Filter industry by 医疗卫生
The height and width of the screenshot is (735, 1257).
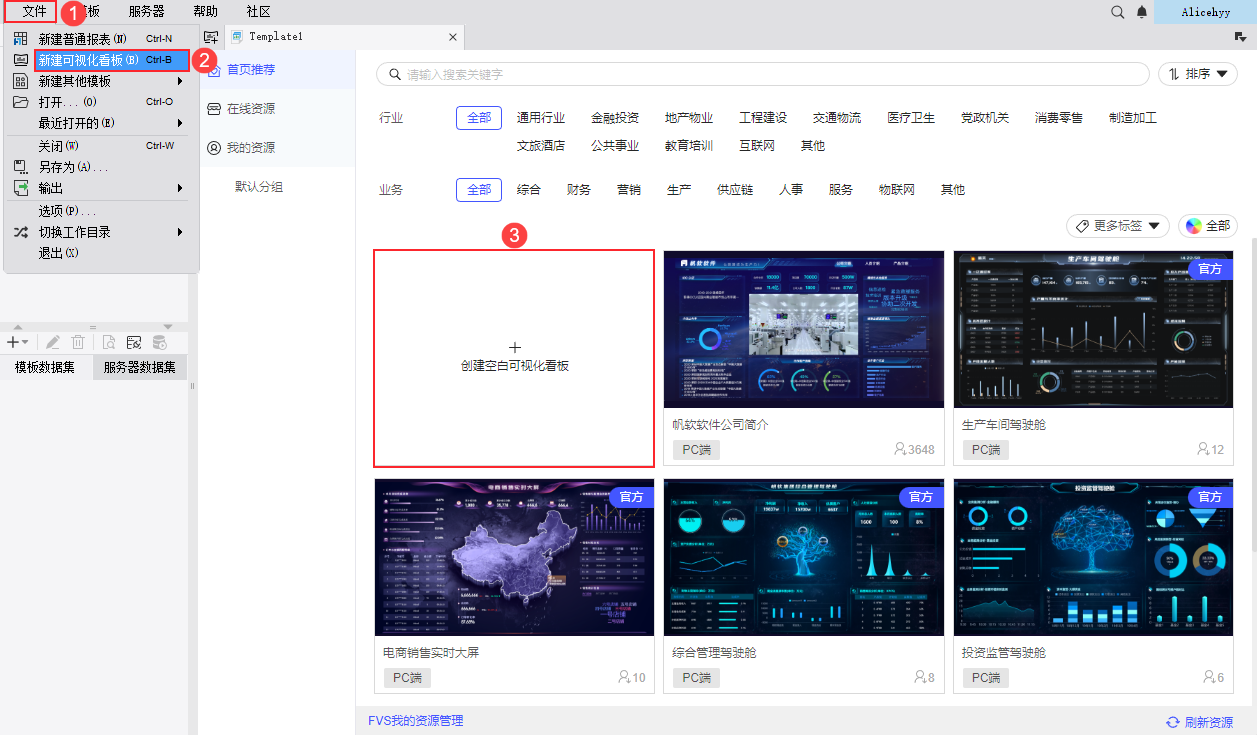[911, 117]
